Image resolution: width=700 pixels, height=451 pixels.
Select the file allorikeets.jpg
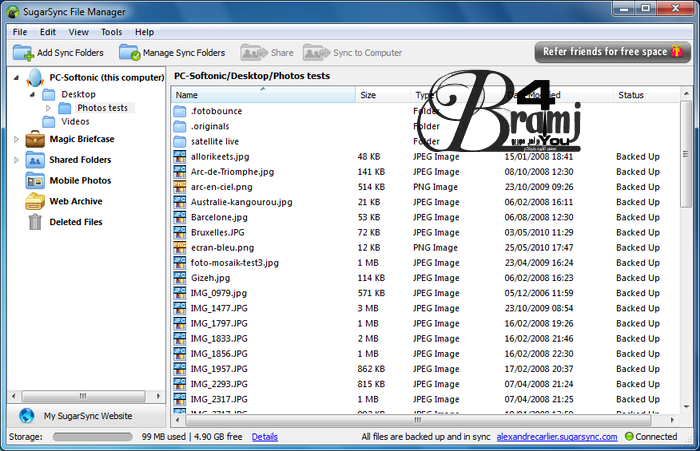point(219,157)
